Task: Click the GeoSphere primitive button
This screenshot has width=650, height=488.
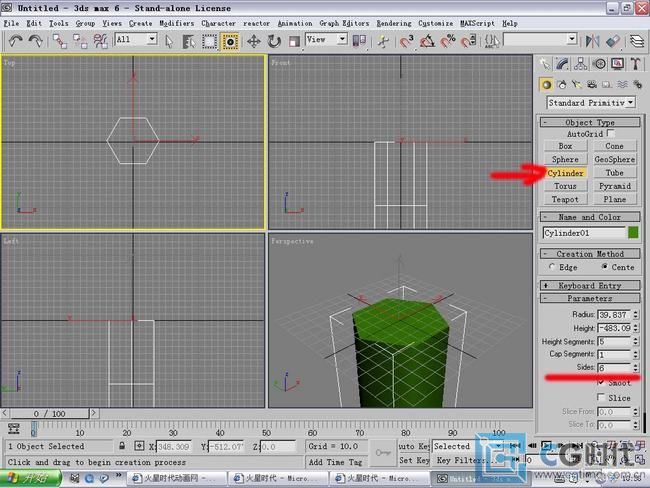Action: point(615,159)
